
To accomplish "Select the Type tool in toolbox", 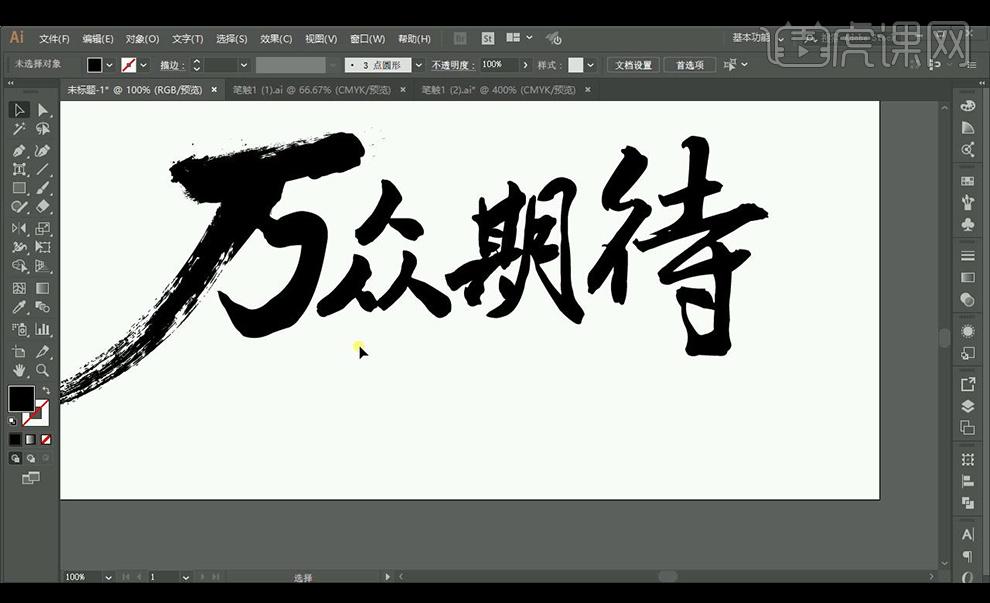I will [x=19, y=169].
